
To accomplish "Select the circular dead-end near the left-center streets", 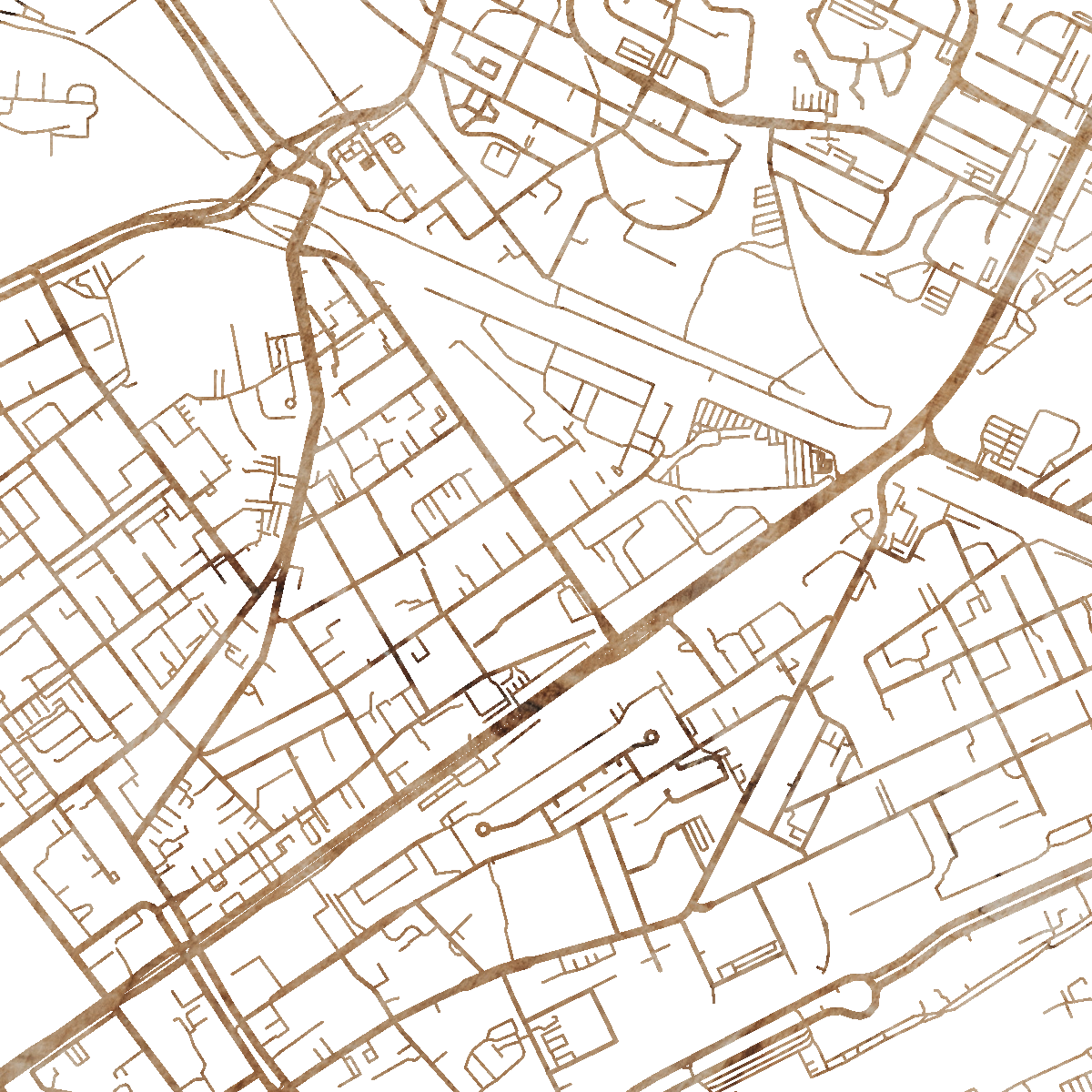I will (290, 402).
